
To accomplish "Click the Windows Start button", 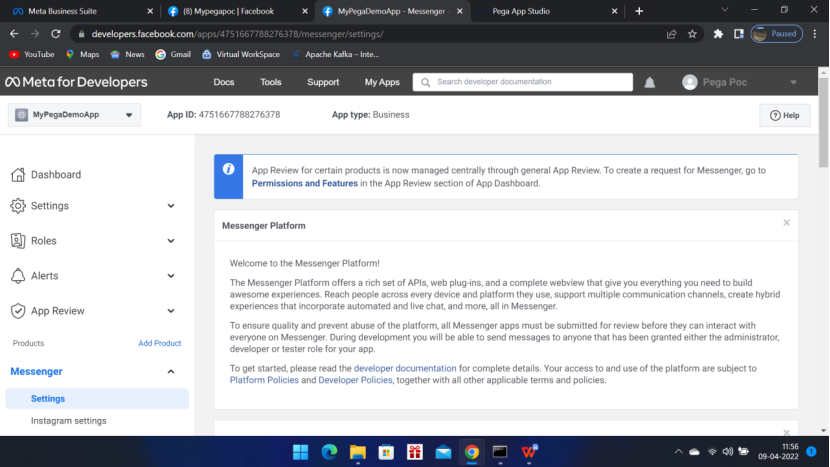I will [301, 452].
